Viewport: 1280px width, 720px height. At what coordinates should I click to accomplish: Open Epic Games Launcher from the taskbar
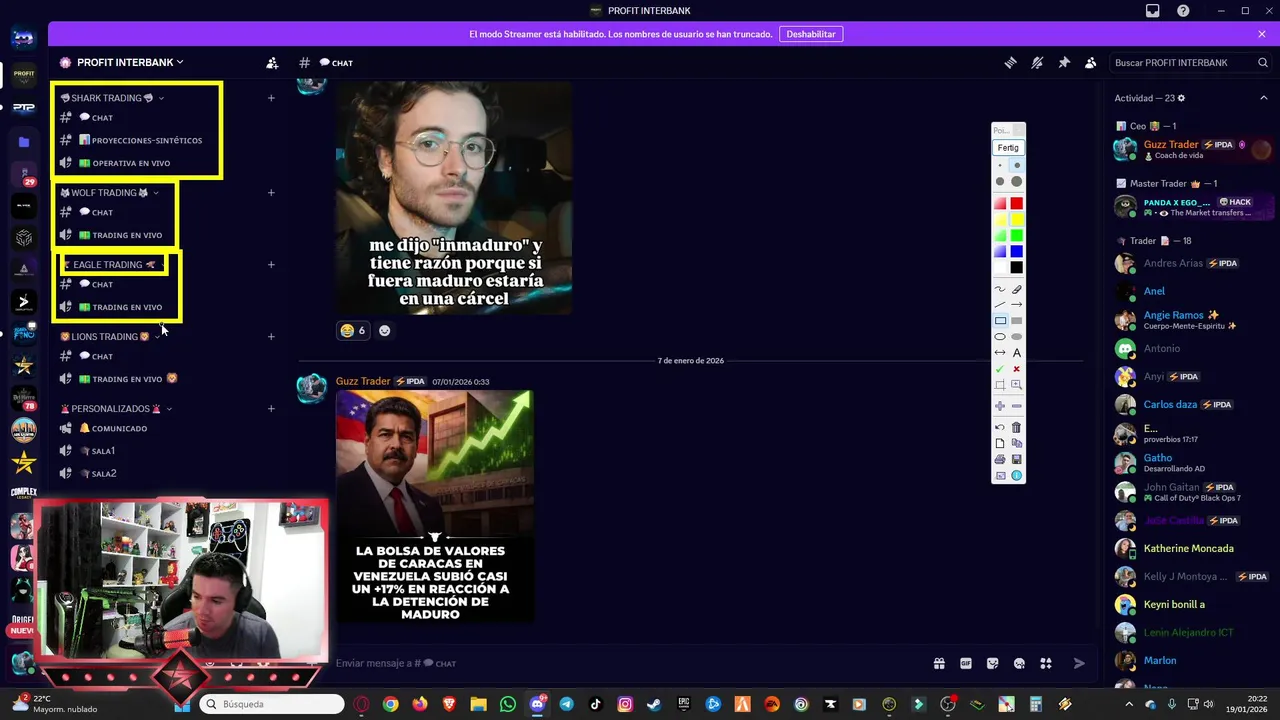[684, 704]
